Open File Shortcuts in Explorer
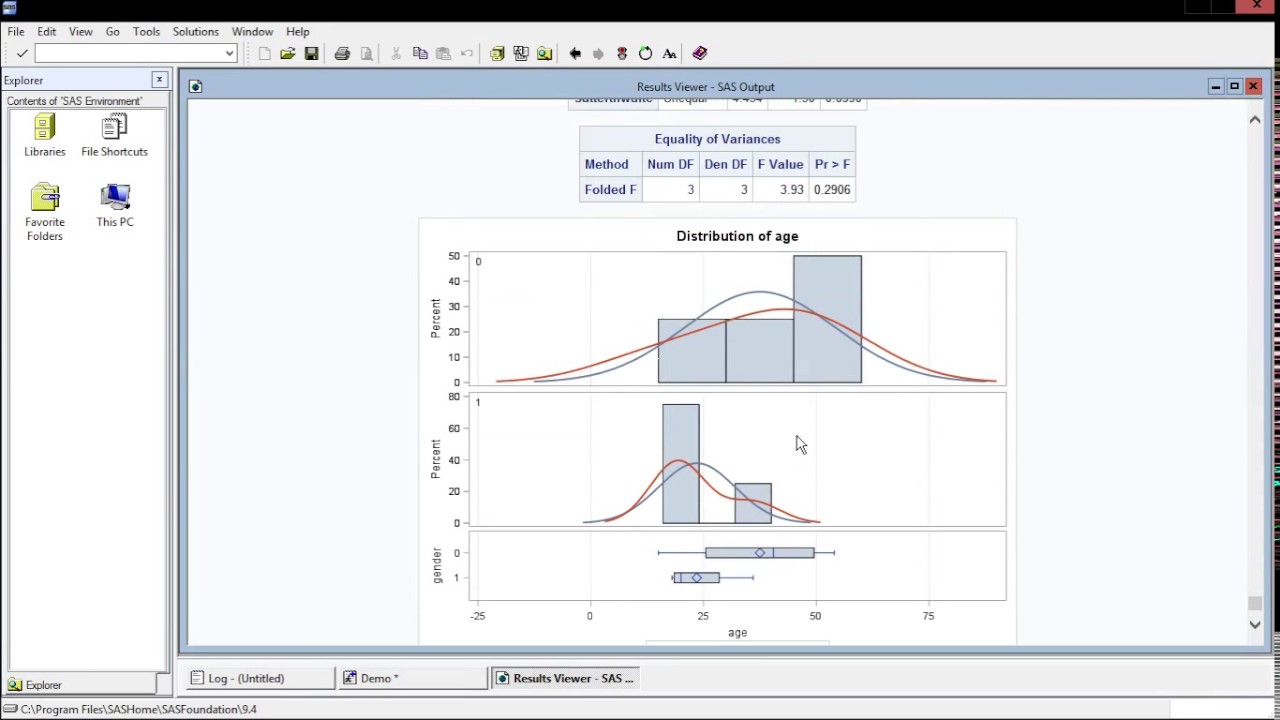Image resolution: width=1280 pixels, height=720 pixels. (114, 135)
